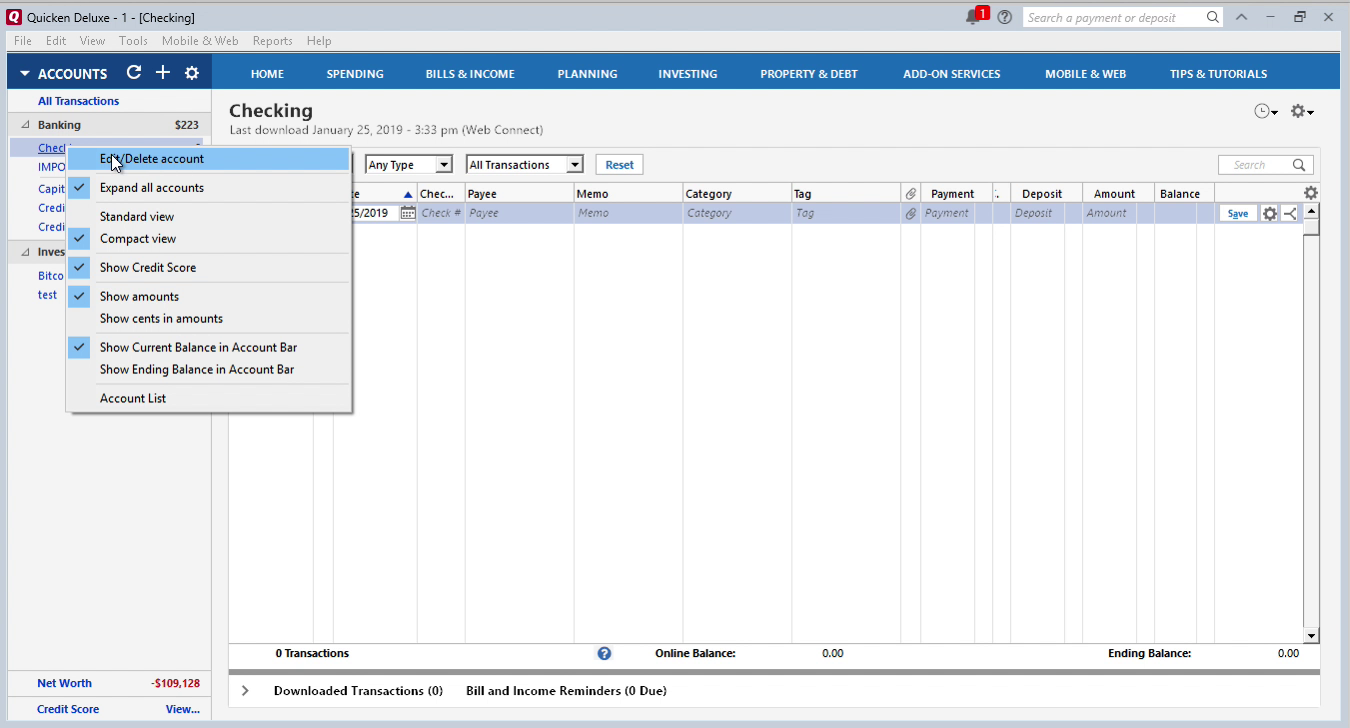Open the File menu
Viewport: 1350px width, 728px height.
[23, 41]
